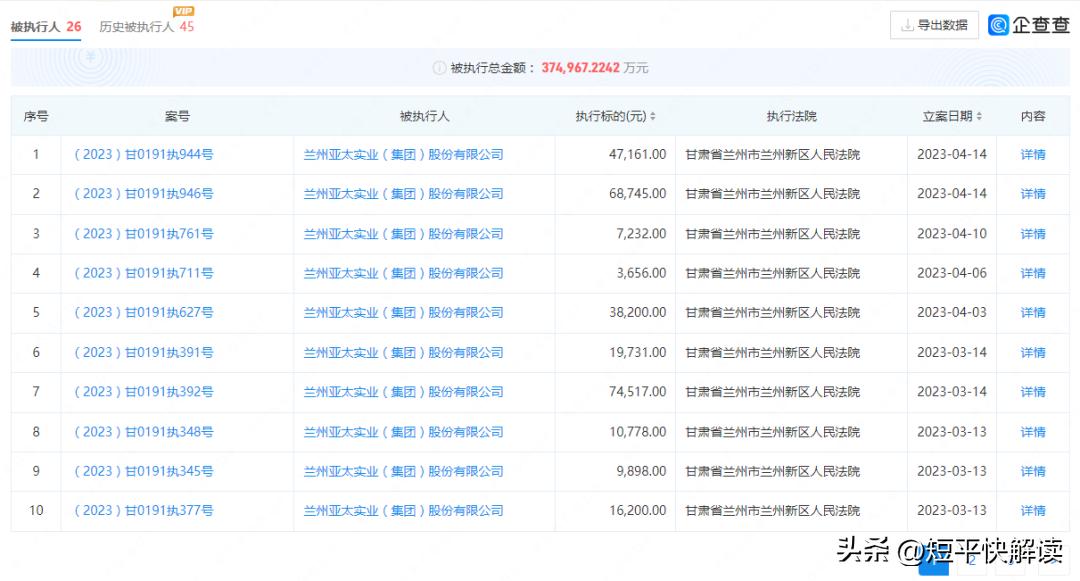1080x581 pixels.
Task: Click the info icon beside 被执行总金额
Action: pyautogui.click(x=439, y=66)
